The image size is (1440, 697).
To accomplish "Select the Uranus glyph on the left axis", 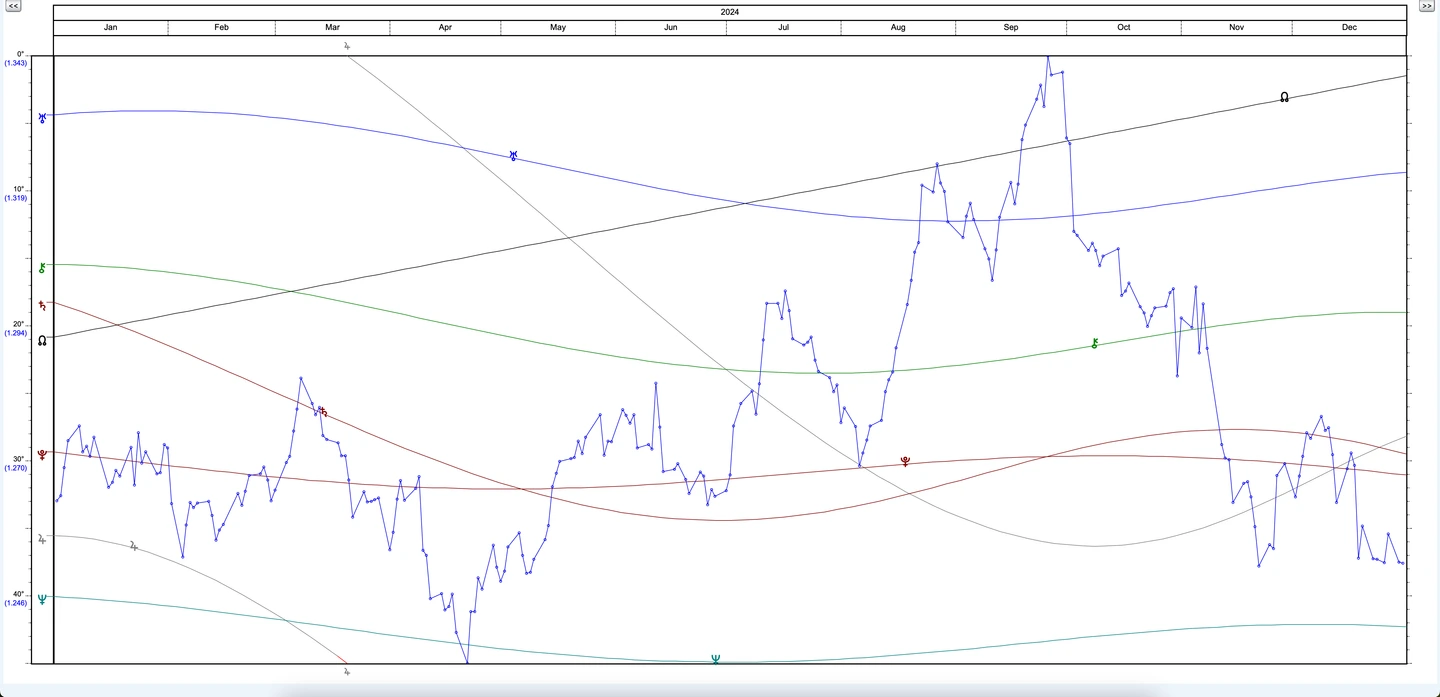I will pos(42,117).
